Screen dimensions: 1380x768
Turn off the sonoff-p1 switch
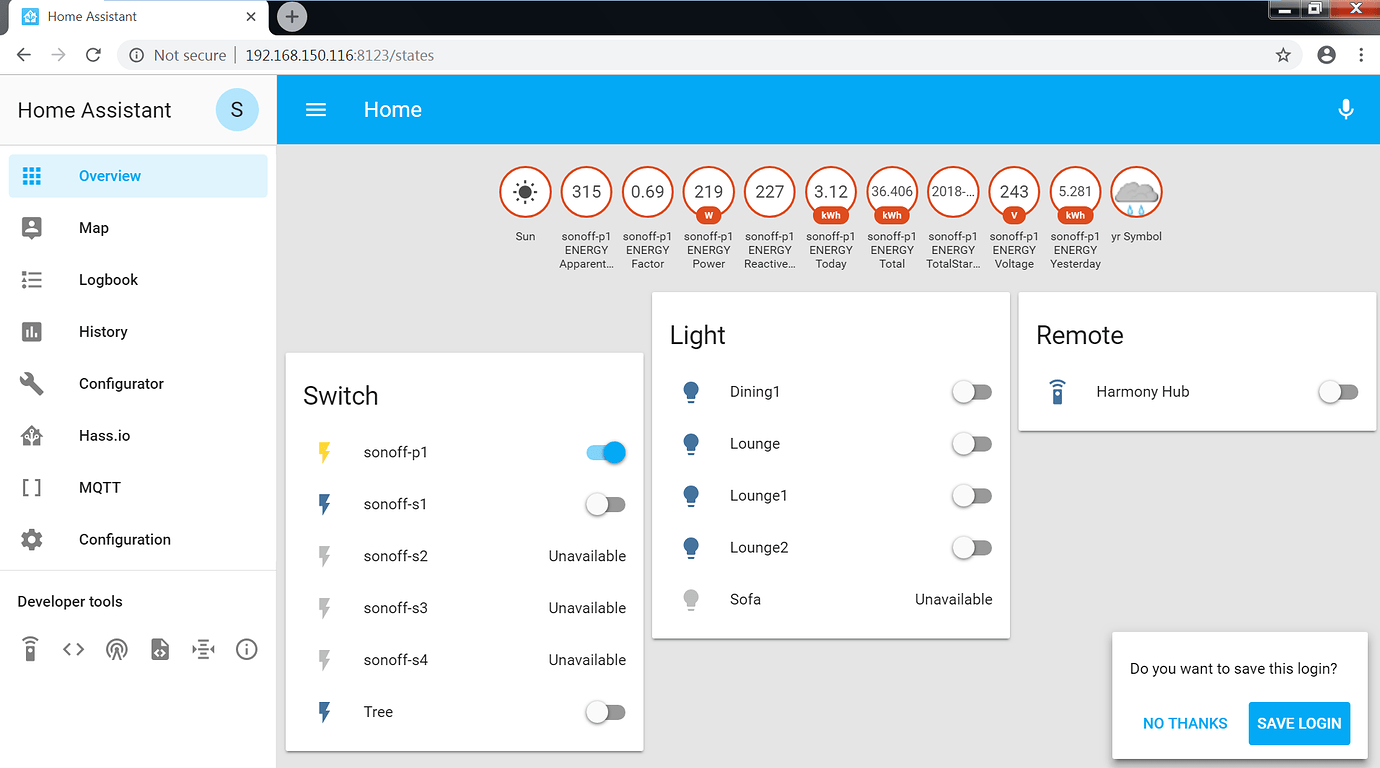pos(605,452)
